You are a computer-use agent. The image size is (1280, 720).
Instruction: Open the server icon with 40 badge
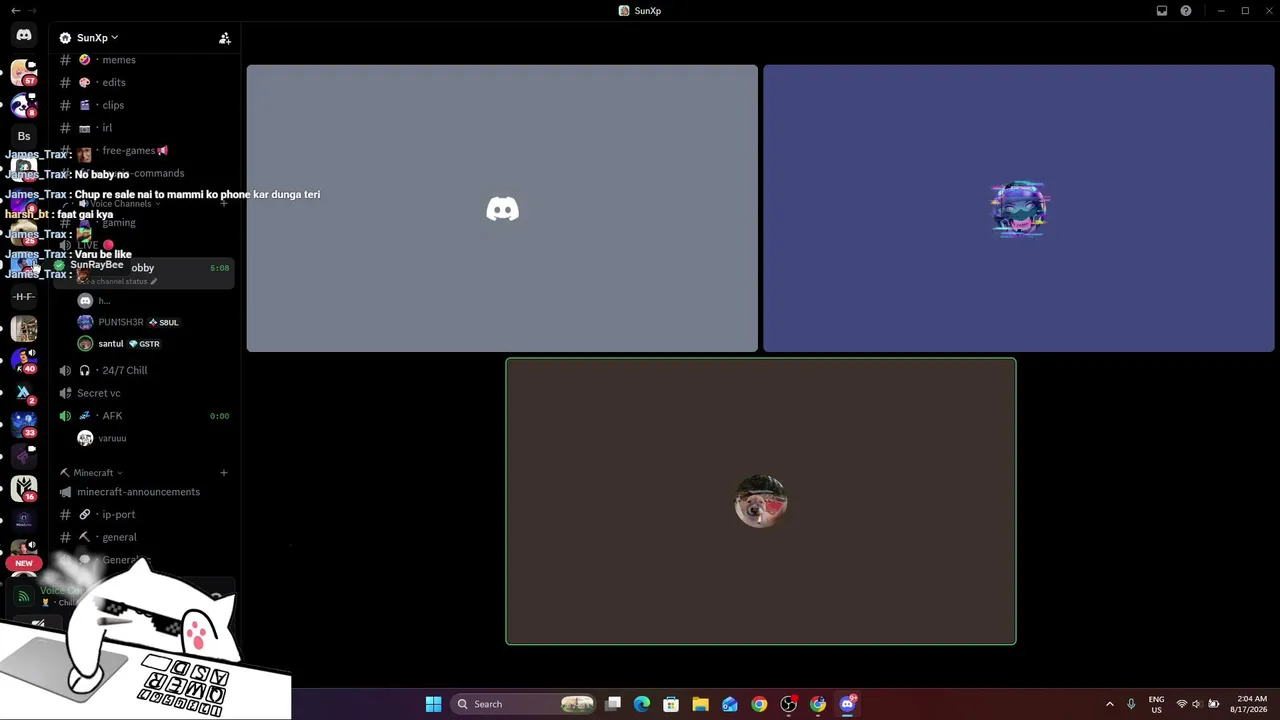pos(24,360)
